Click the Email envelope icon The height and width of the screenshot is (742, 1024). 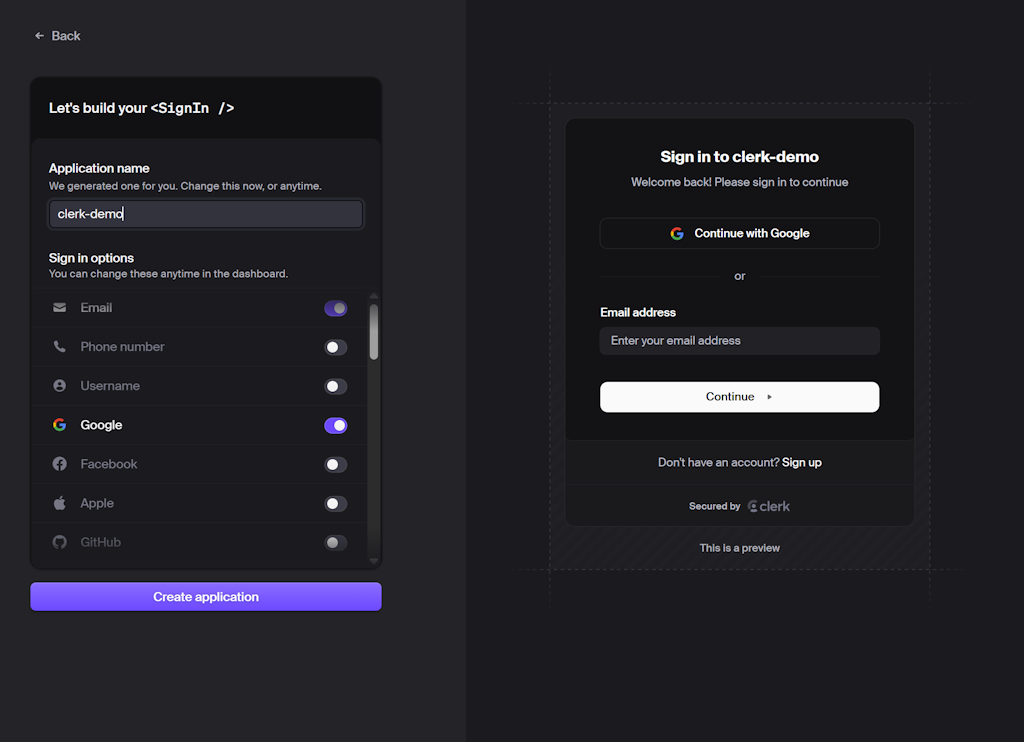click(60, 307)
